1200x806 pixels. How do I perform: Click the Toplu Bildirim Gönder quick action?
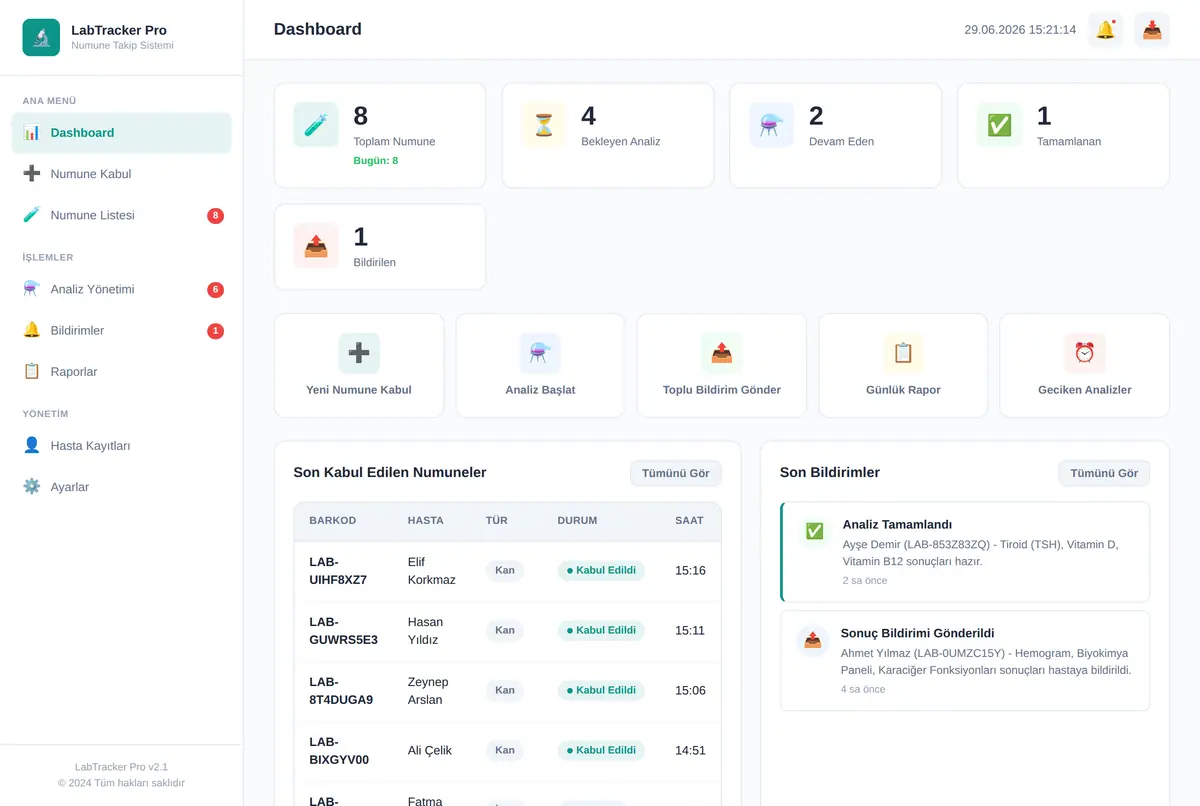[x=722, y=366]
